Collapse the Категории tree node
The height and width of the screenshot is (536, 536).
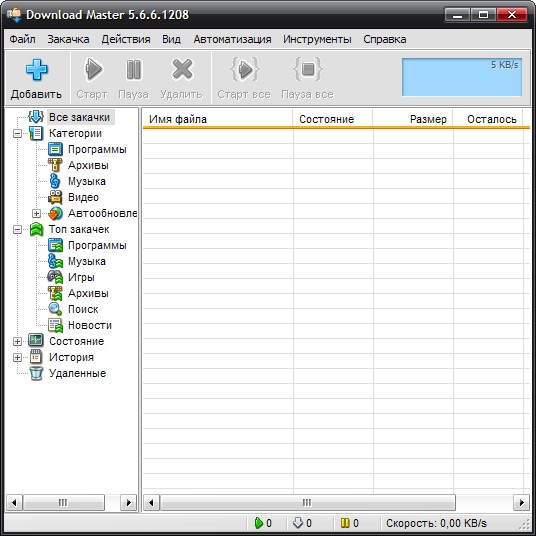[17, 133]
